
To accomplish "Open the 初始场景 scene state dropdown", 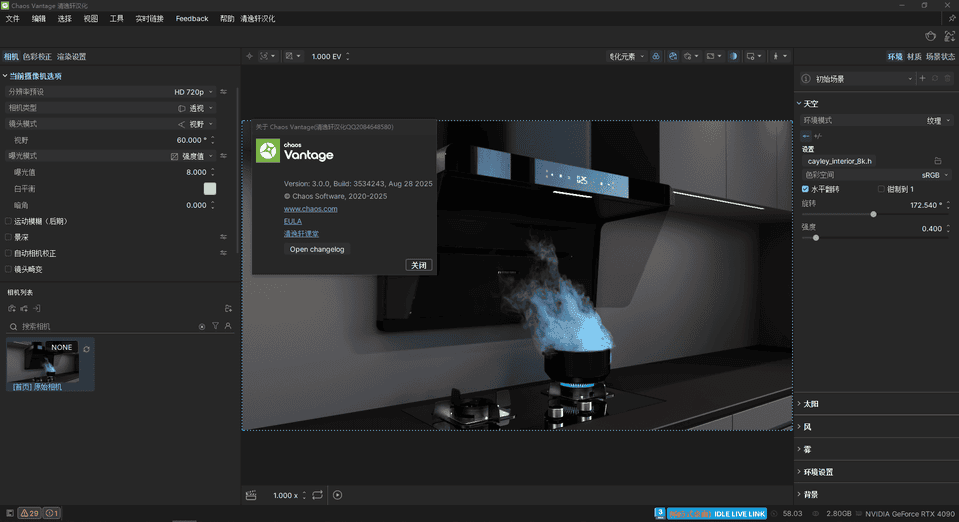I will (858, 79).
